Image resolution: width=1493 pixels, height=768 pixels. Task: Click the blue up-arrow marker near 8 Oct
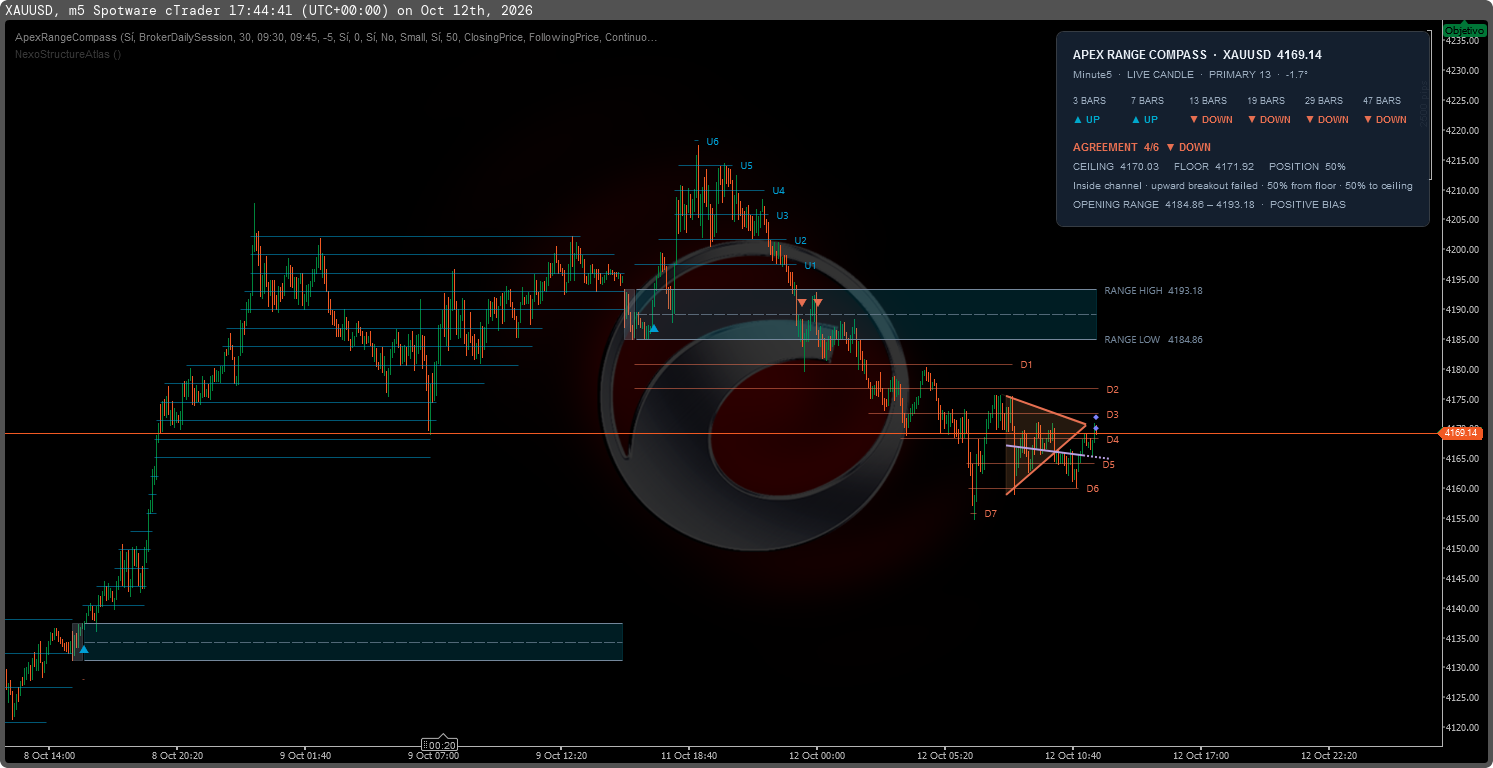[84, 649]
